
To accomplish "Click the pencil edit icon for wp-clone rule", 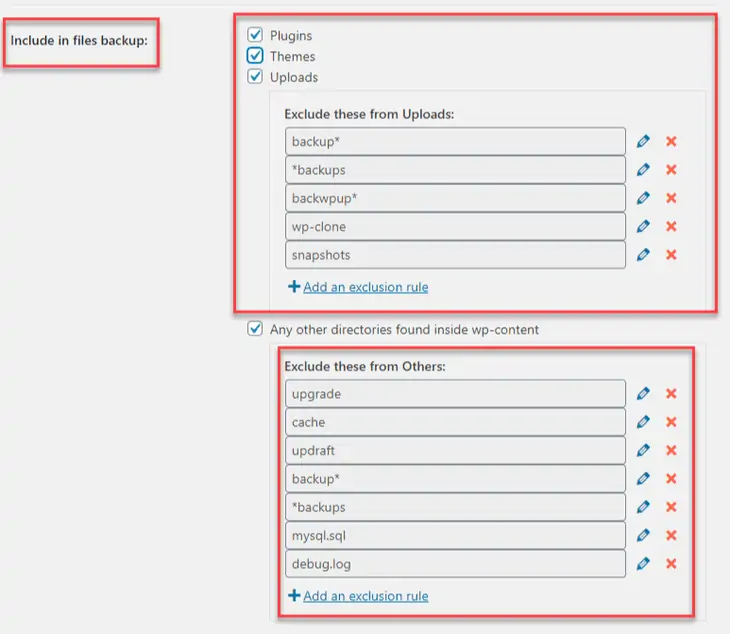I will pos(643,226).
